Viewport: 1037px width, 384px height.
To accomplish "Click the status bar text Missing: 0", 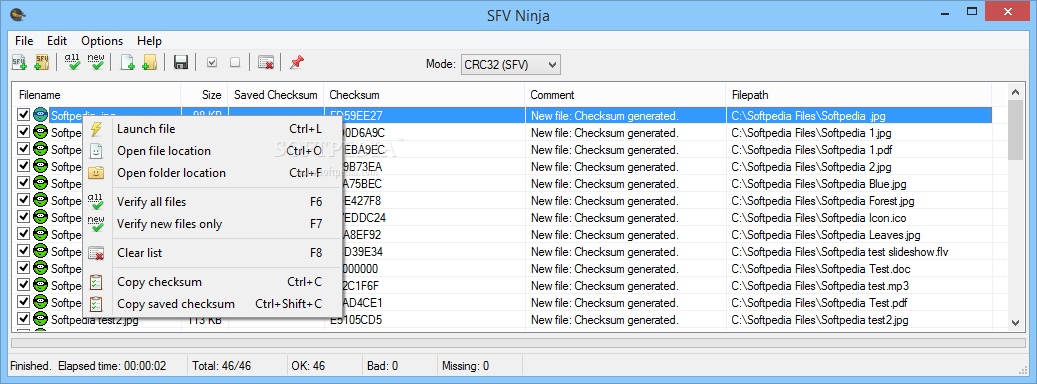I will pos(466,365).
